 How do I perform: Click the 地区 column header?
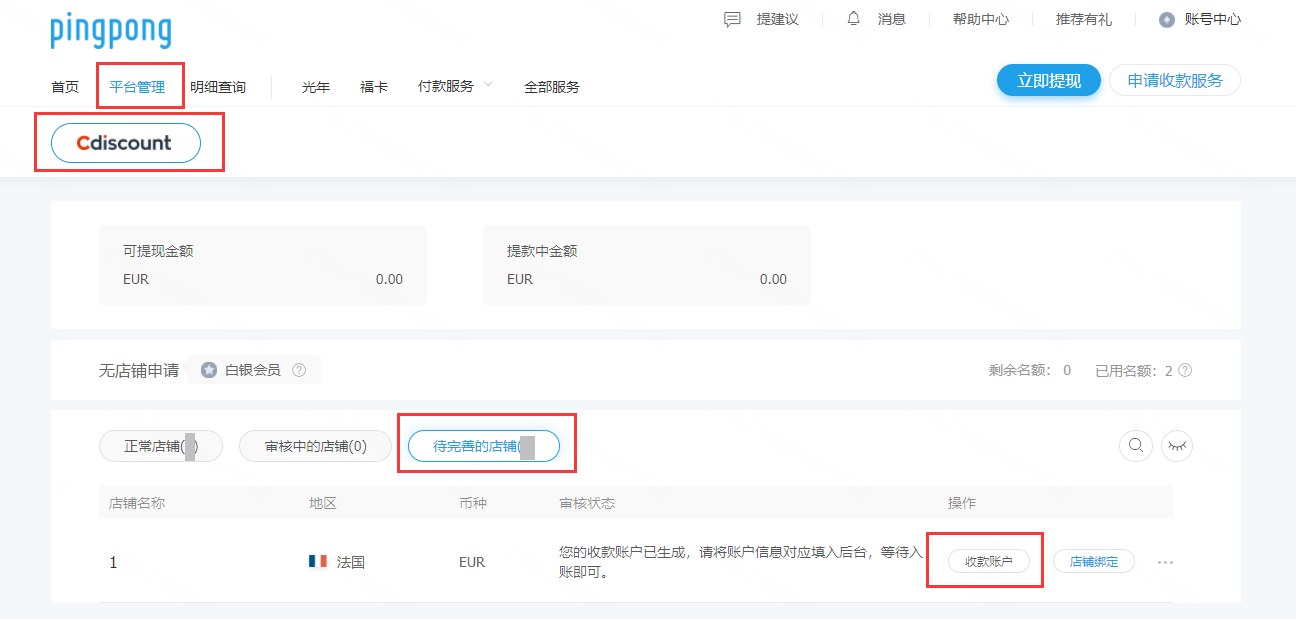click(x=323, y=503)
